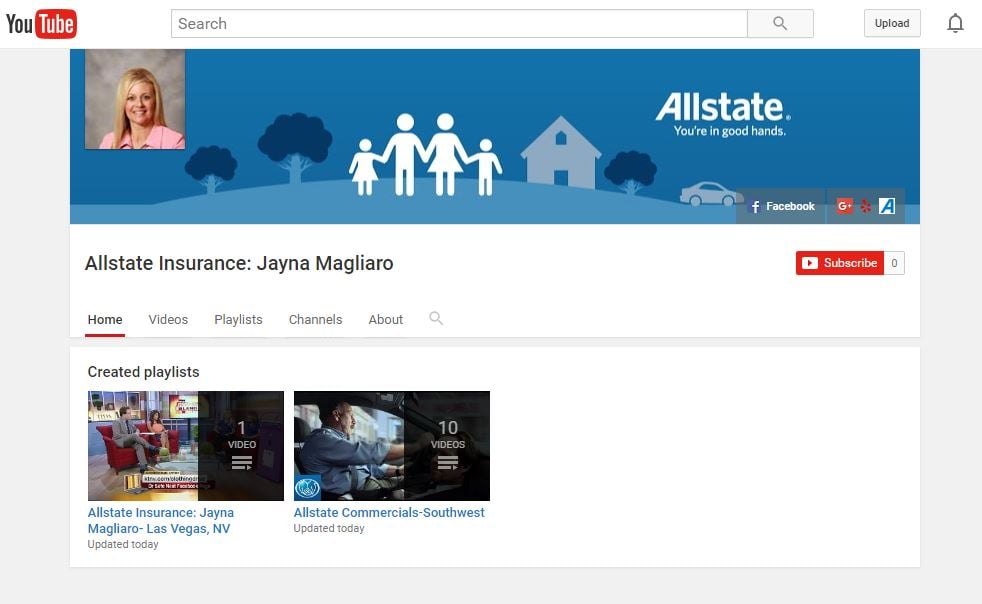Select the Home tab

pyautogui.click(x=105, y=320)
